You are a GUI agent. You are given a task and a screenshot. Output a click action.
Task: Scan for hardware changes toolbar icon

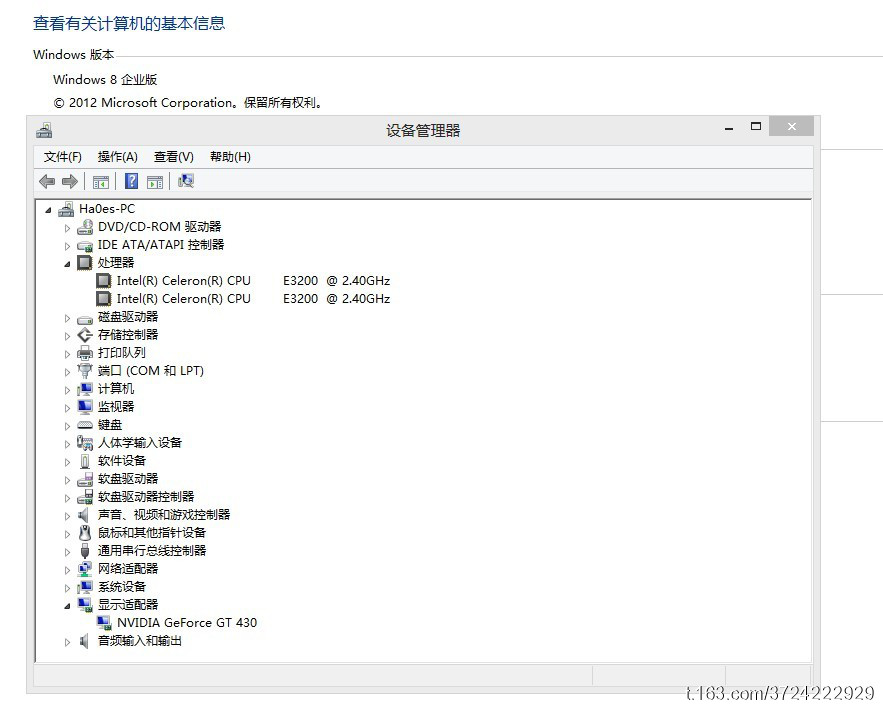(x=186, y=181)
